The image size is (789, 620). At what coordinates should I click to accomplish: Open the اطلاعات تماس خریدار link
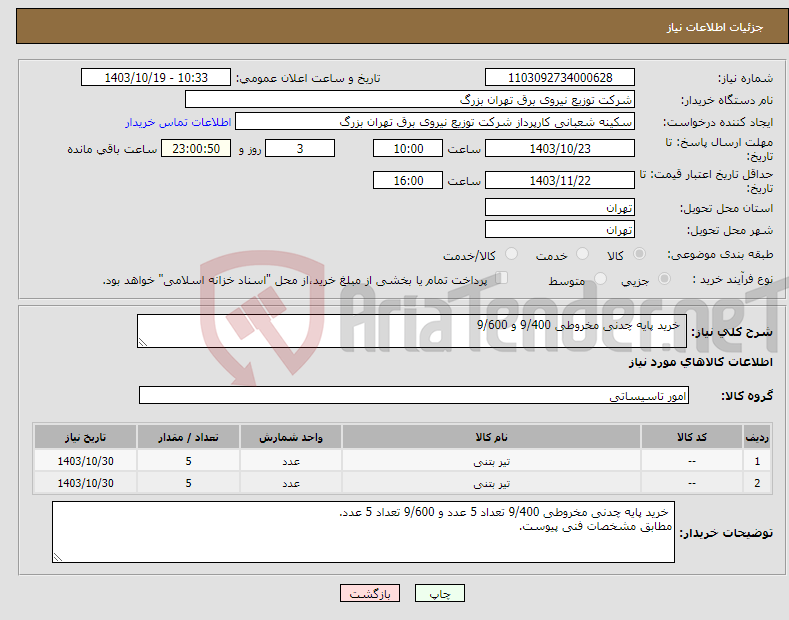click(178, 122)
